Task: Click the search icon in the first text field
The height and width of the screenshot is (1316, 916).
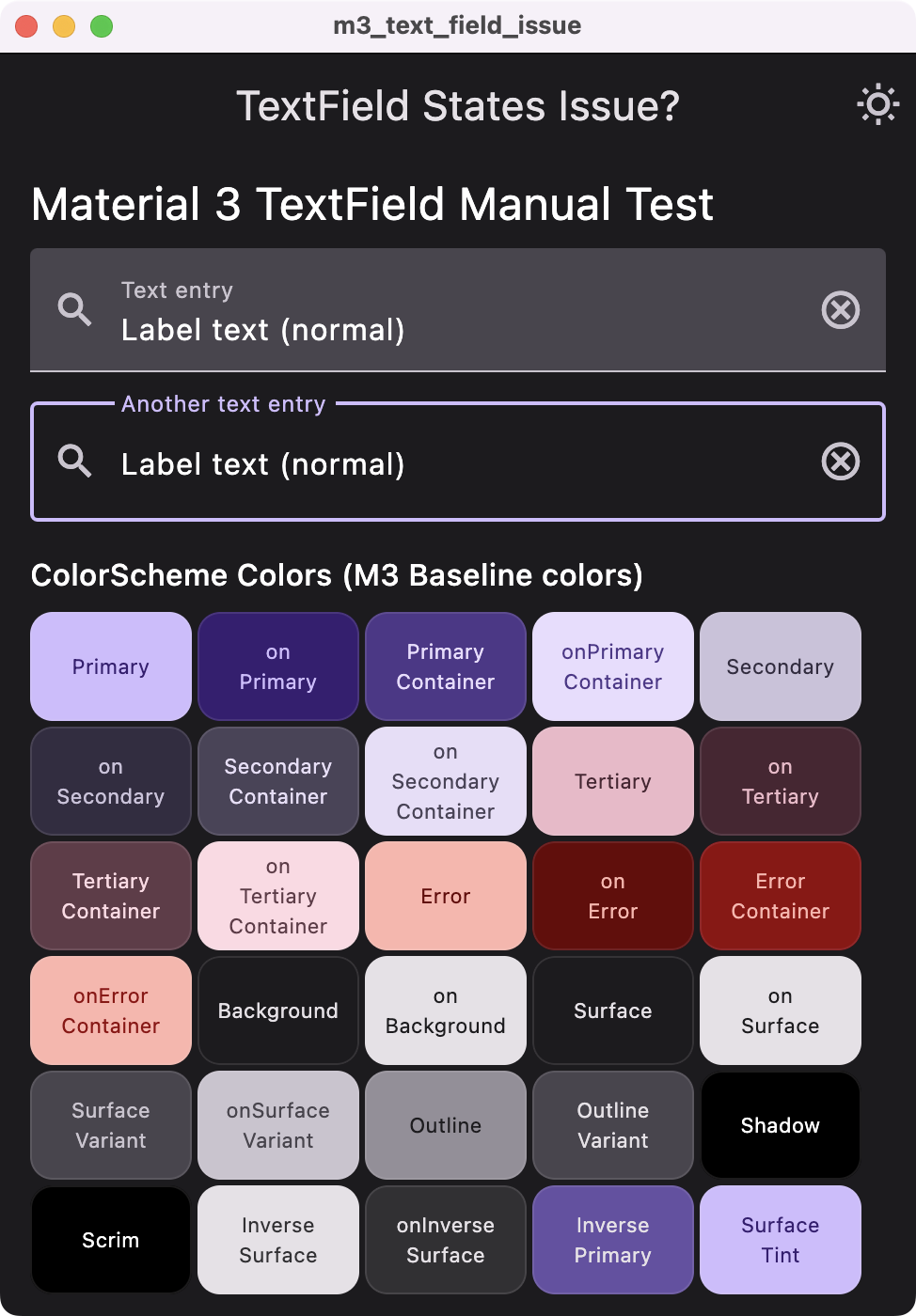Action: tap(75, 310)
